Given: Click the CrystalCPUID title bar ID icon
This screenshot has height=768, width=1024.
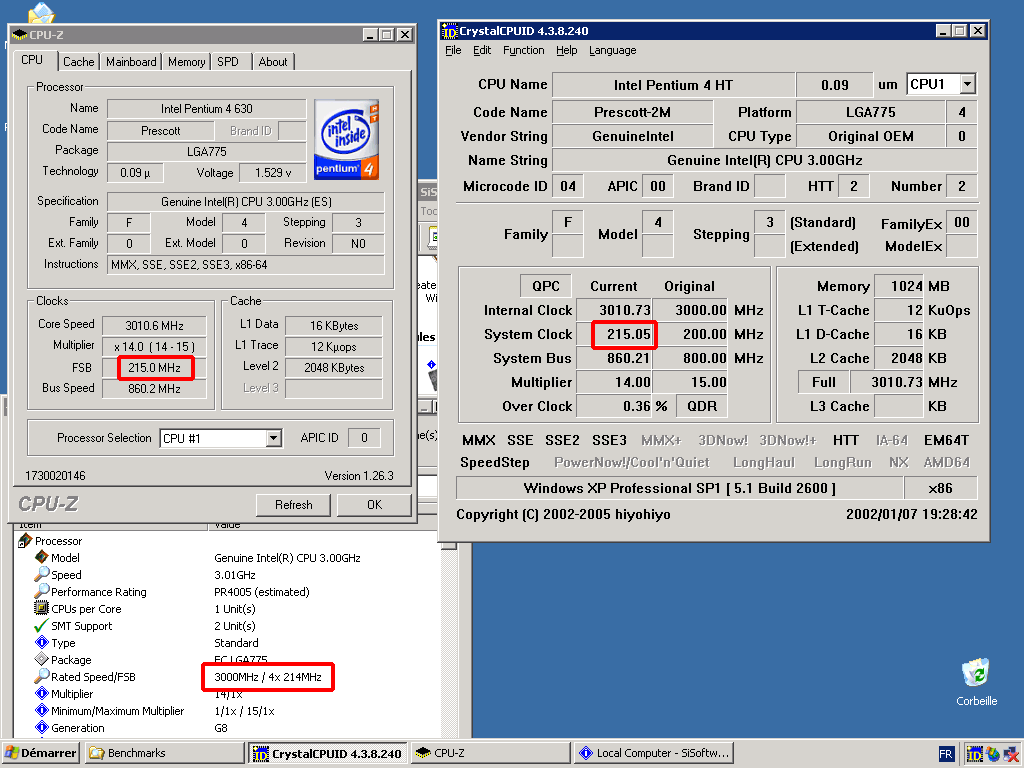Looking at the screenshot, I should 449,31.
